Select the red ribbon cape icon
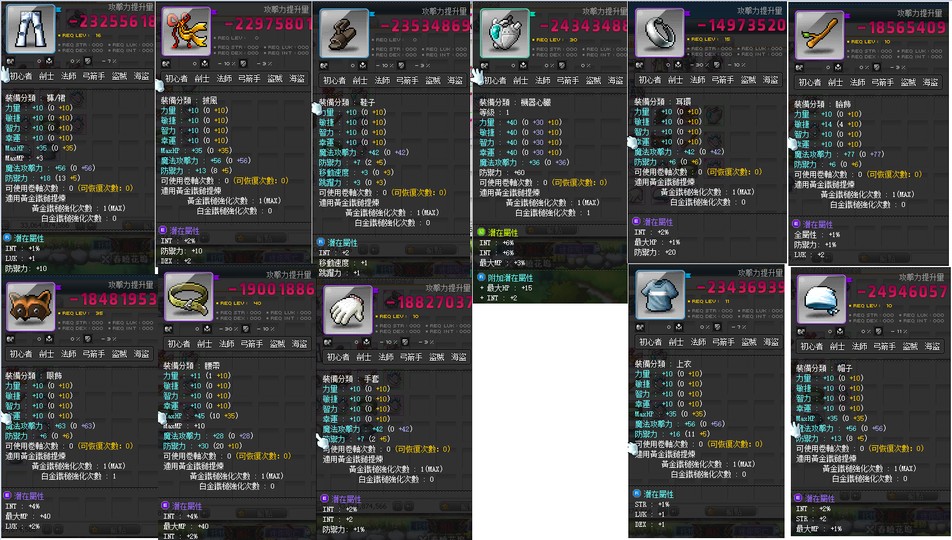952x540 pixels. tap(186, 32)
